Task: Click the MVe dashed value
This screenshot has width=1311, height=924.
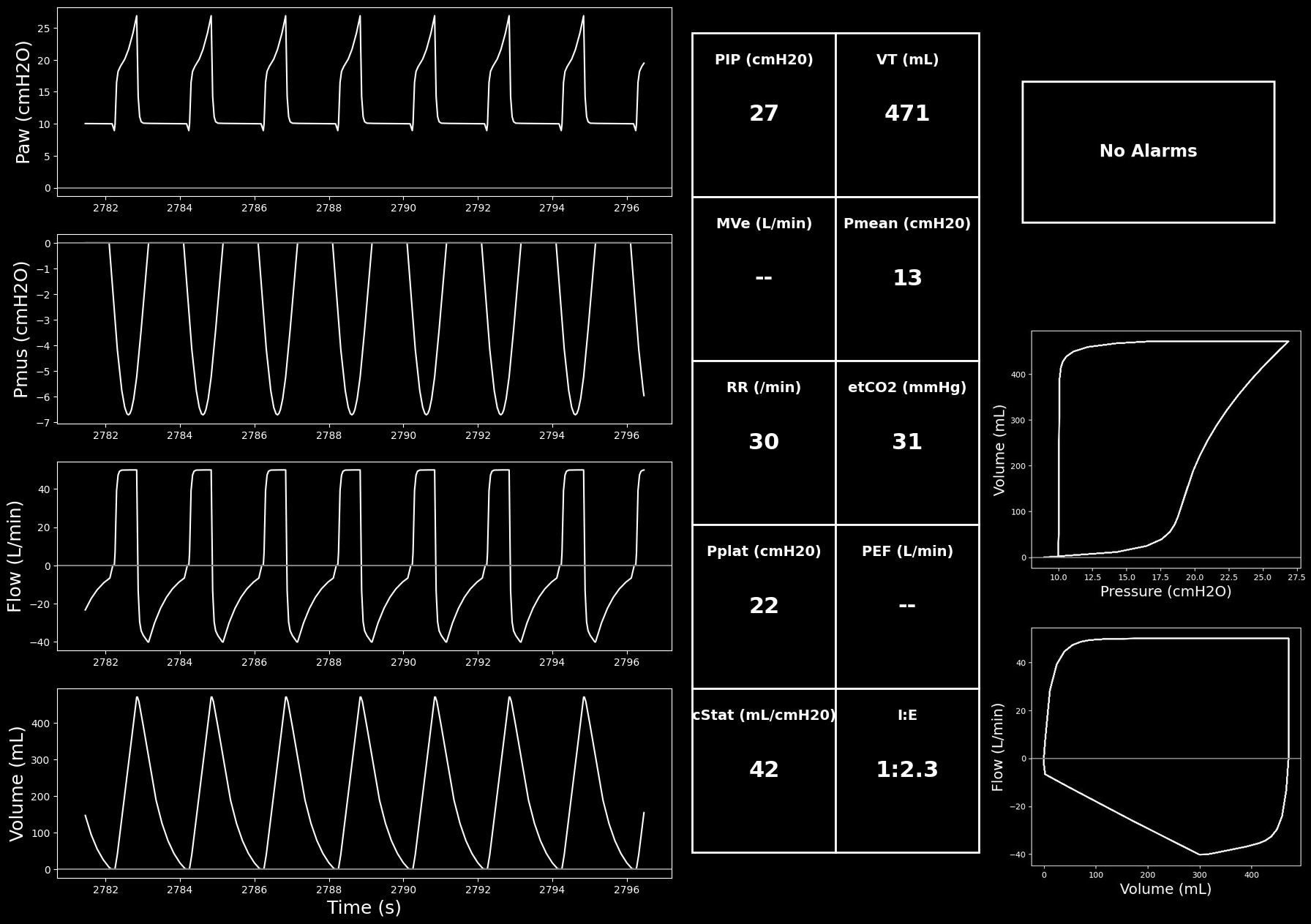Action: tap(764, 278)
